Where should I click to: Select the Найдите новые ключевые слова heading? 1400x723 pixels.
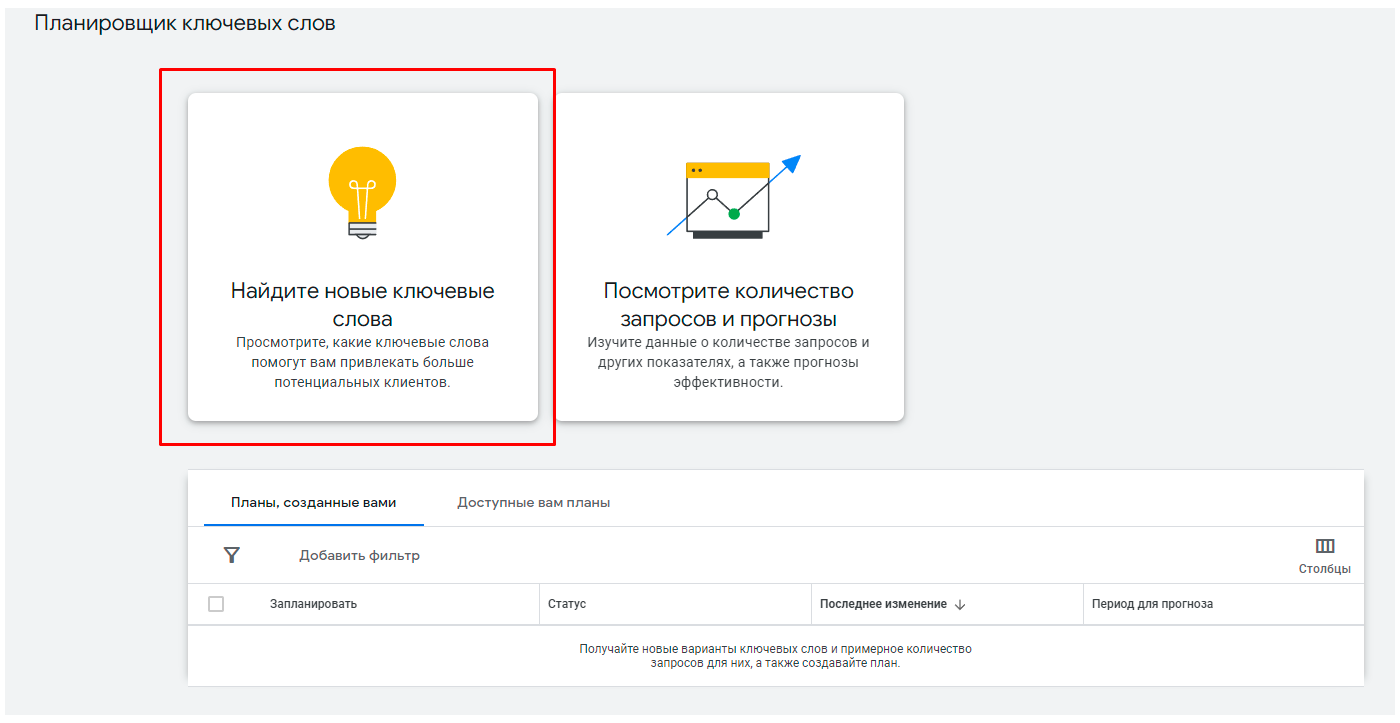pyautogui.click(x=362, y=305)
